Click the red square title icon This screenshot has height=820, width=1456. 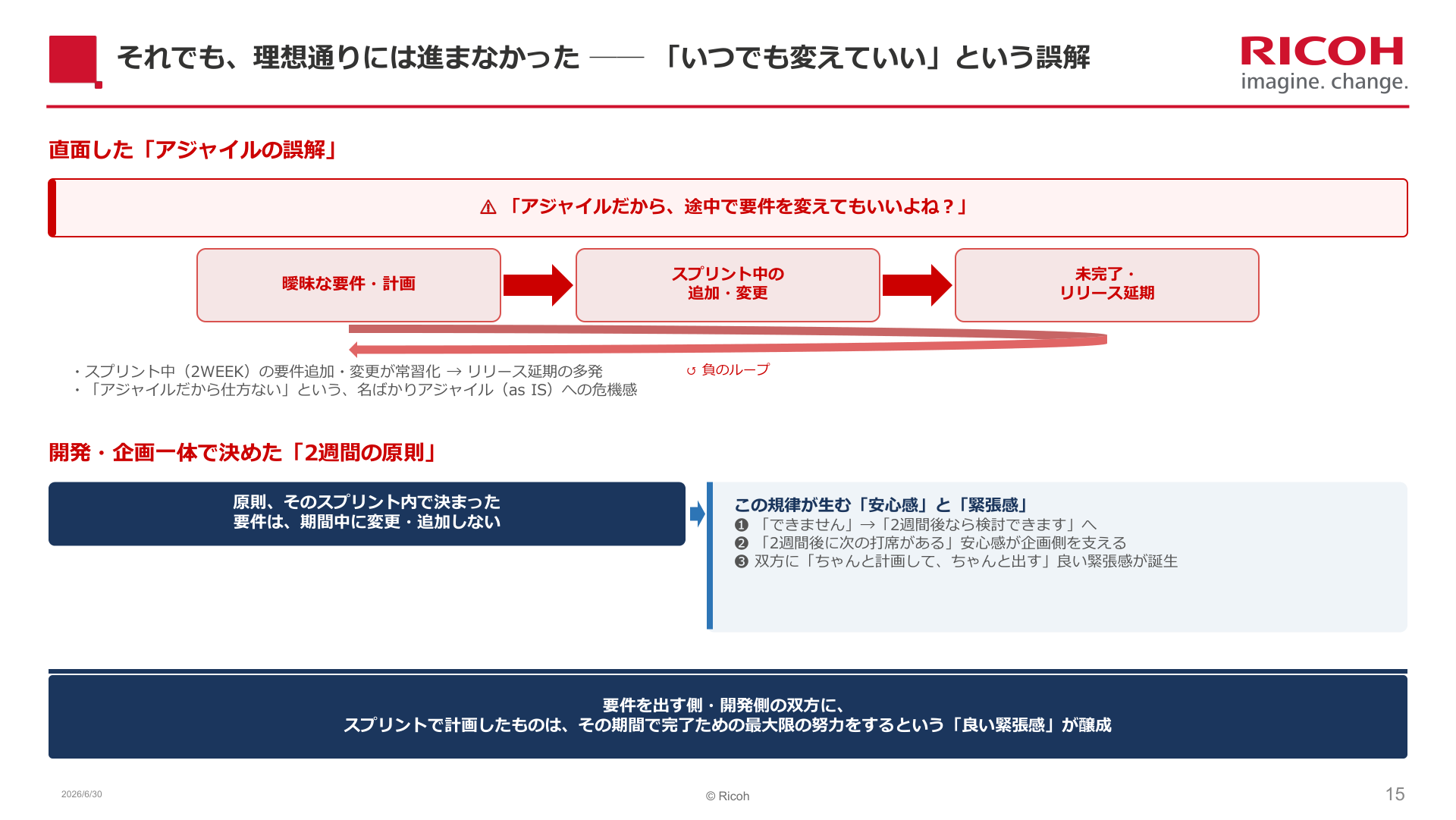click(x=75, y=61)
